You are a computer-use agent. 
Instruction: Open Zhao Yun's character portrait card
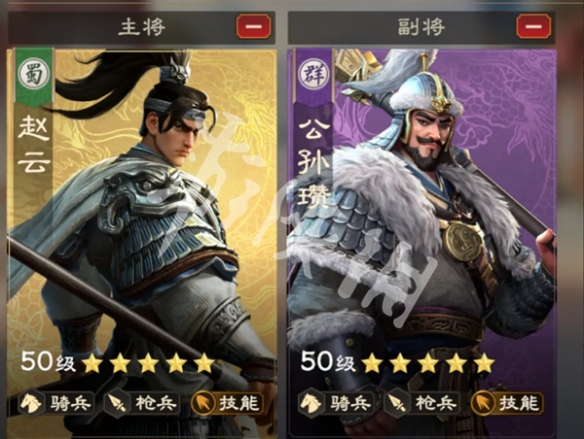[142, 243]
